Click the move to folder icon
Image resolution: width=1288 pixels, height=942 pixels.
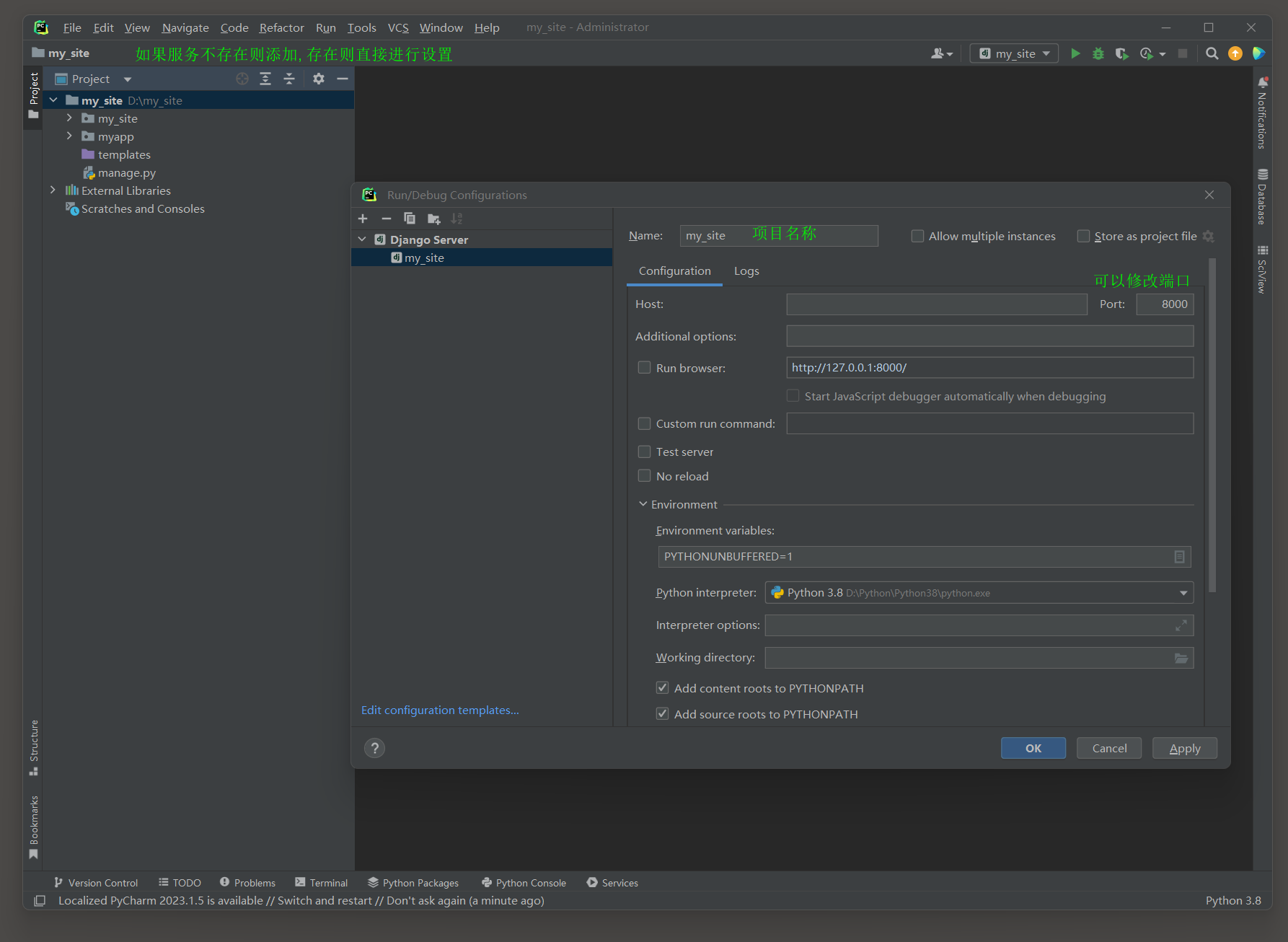(x=433, y=219)
